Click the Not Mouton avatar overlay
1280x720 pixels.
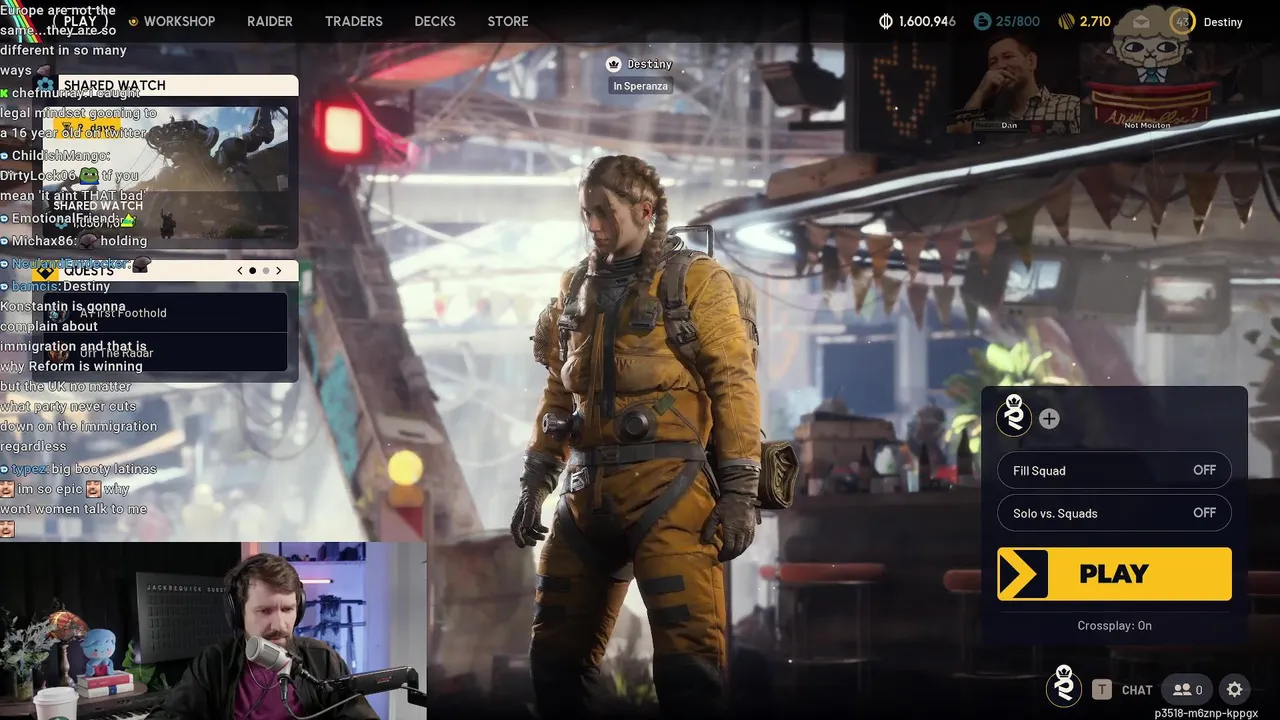pyautogui.click(x=1150, y=70)
